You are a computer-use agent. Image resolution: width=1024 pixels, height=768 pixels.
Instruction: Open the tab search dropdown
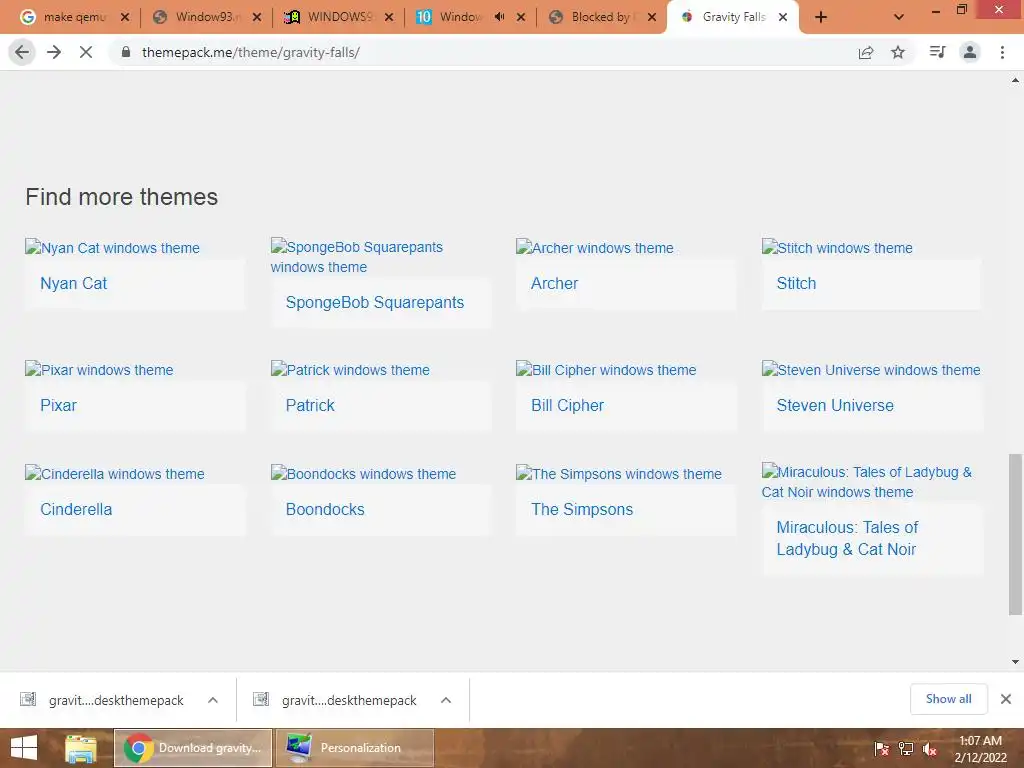[x=899, y=18]
